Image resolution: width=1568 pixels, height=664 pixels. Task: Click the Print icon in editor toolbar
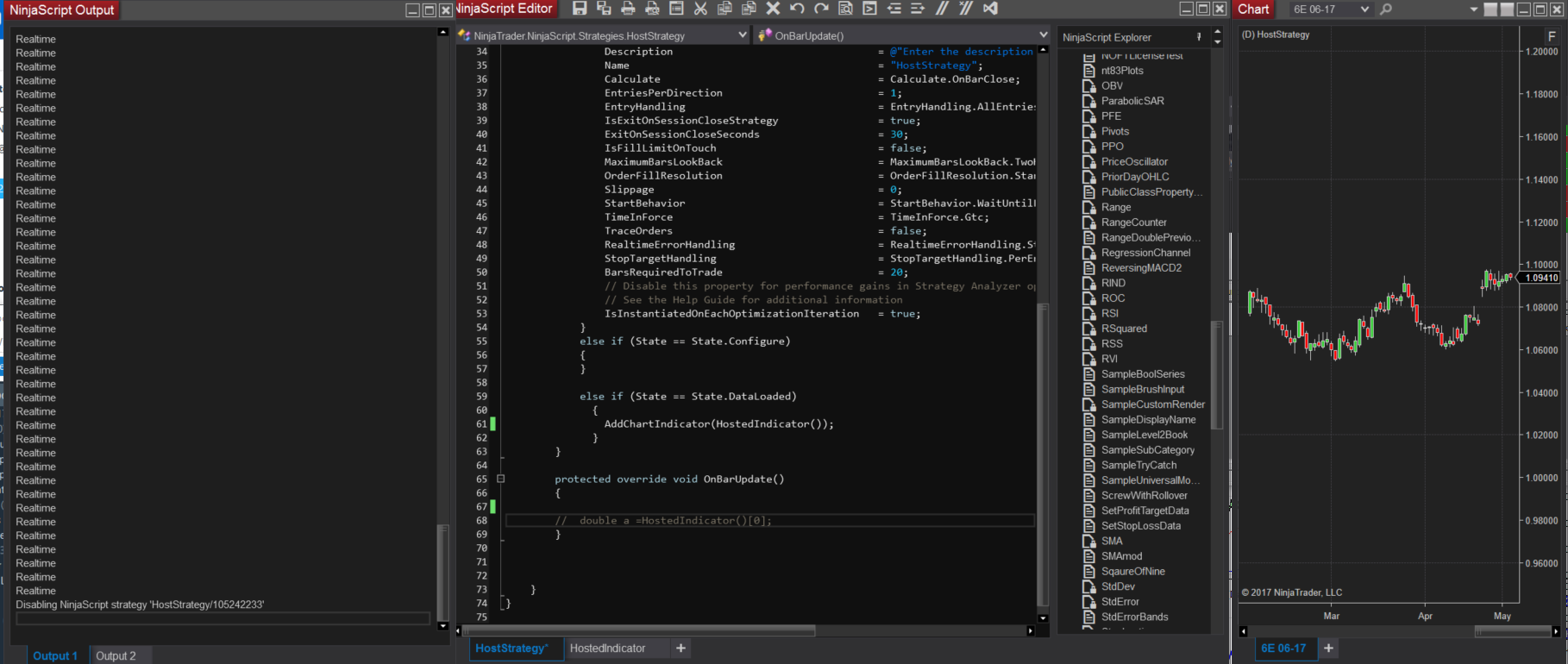coord(628,9)
